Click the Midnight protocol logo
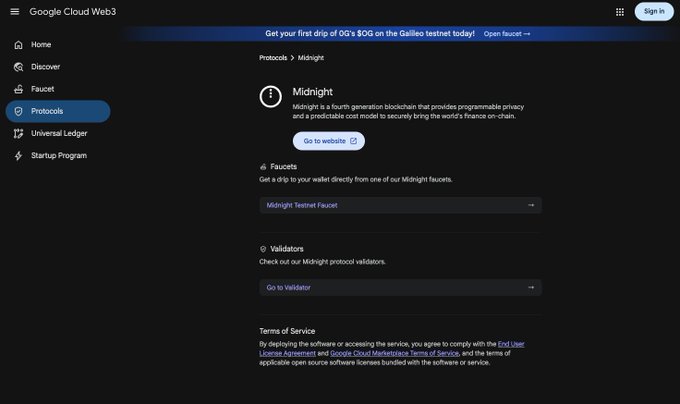680x404 pixels. point(271,96)
